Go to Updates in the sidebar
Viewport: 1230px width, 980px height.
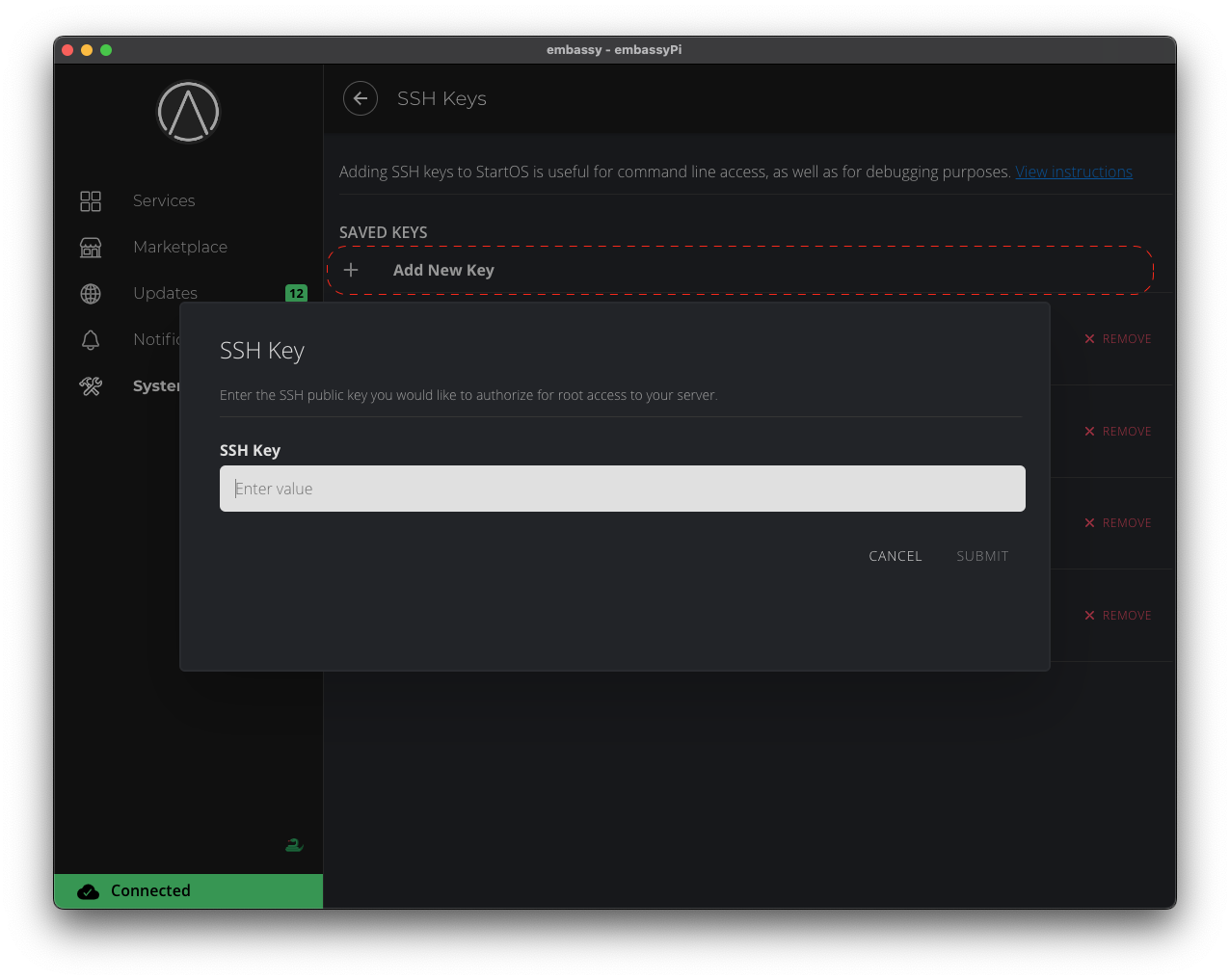(165, 294)
